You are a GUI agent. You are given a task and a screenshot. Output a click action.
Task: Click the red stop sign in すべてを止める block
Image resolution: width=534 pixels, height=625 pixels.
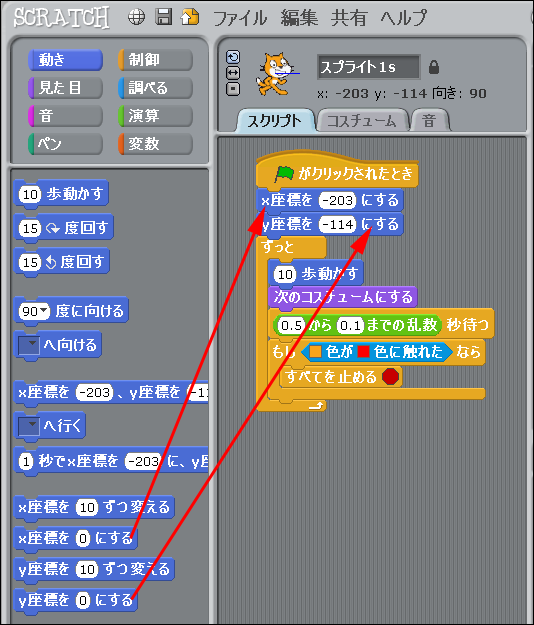[390, 376]
